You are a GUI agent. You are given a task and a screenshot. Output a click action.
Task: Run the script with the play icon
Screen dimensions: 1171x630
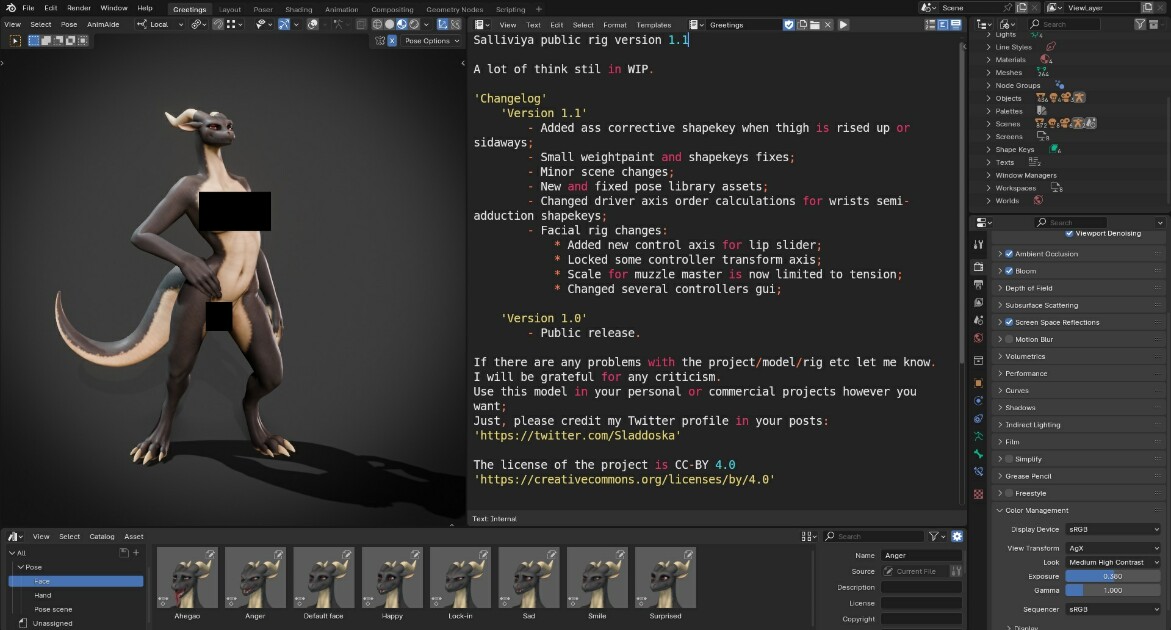click(x=843, y=25)
